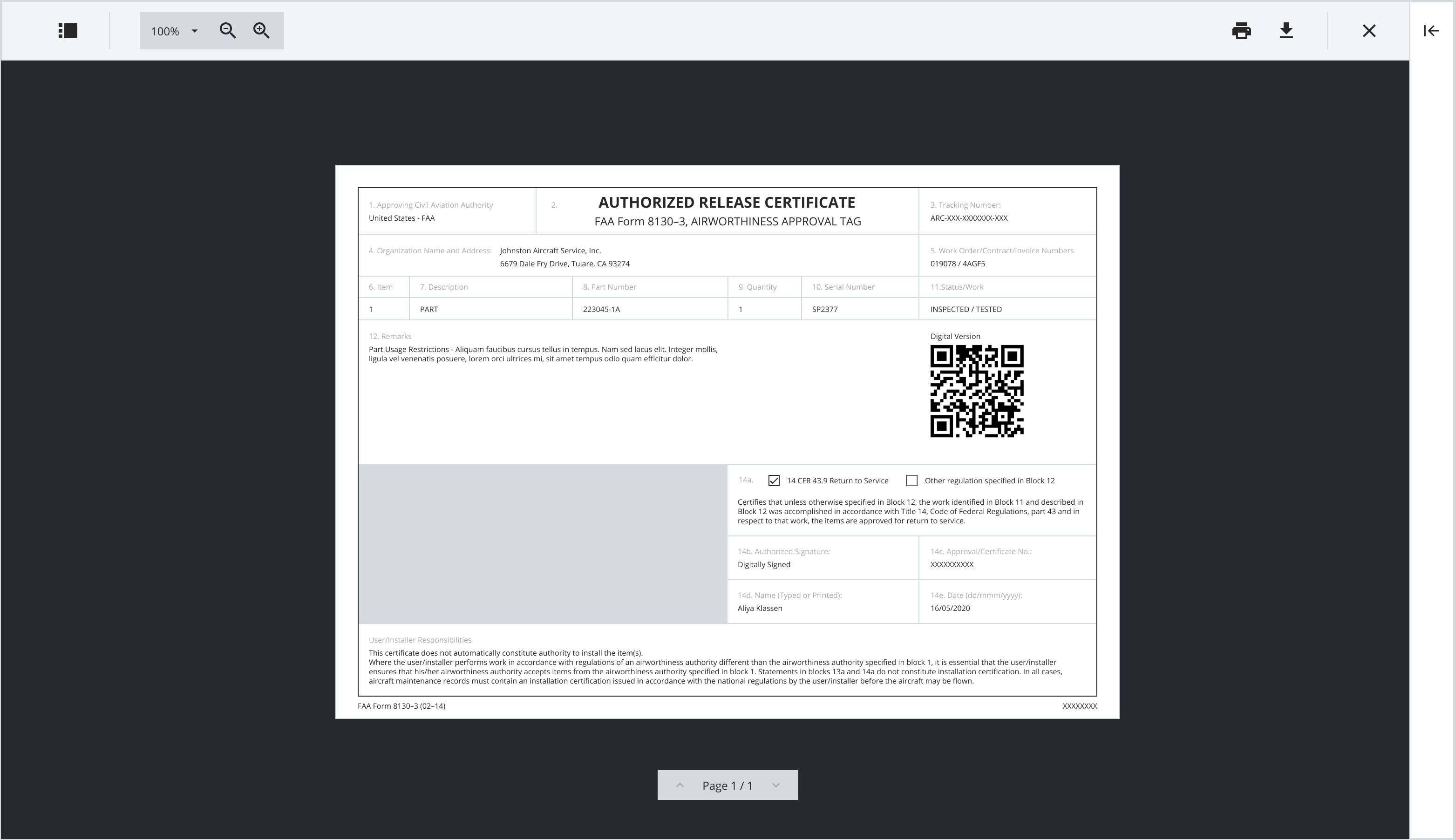Print the certificate document
Viewport: 1455px width, 840px height.
pos(1242,31)
